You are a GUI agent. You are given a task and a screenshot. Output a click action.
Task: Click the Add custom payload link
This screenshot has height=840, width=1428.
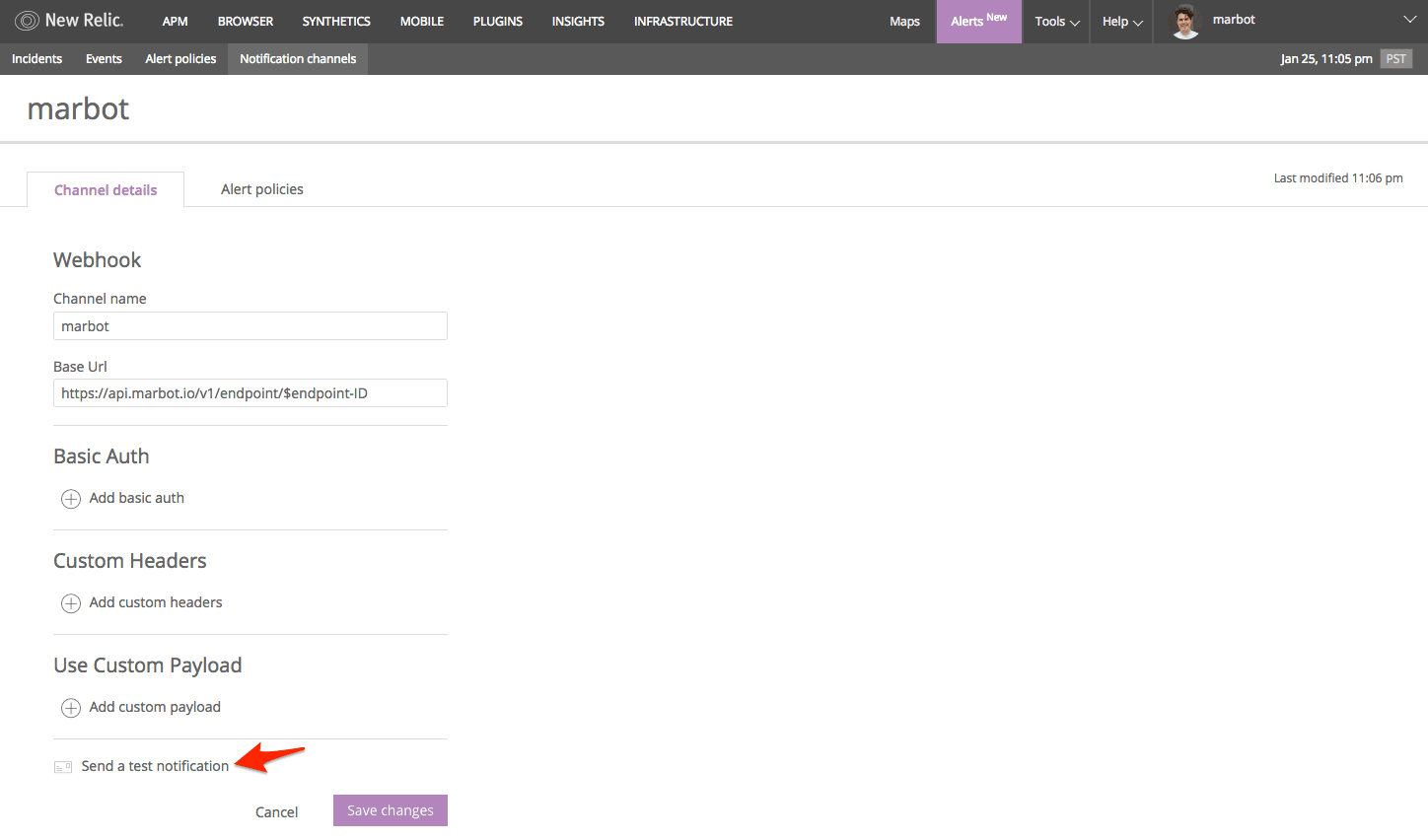pyautogui.click(x=155, y=707)
